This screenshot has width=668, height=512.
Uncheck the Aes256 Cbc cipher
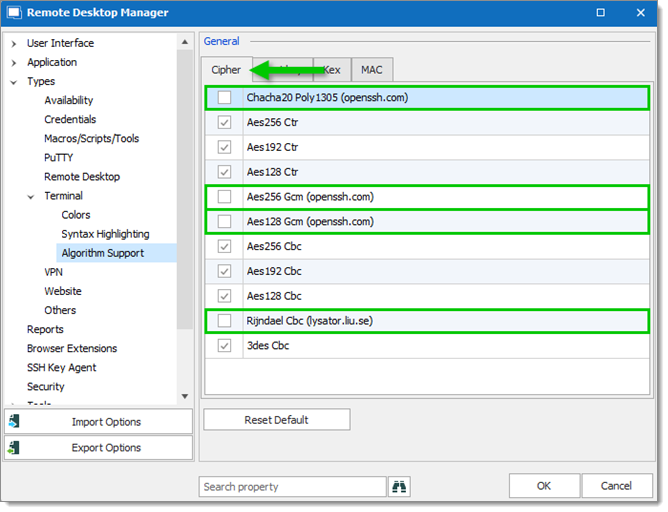[224, 246]
